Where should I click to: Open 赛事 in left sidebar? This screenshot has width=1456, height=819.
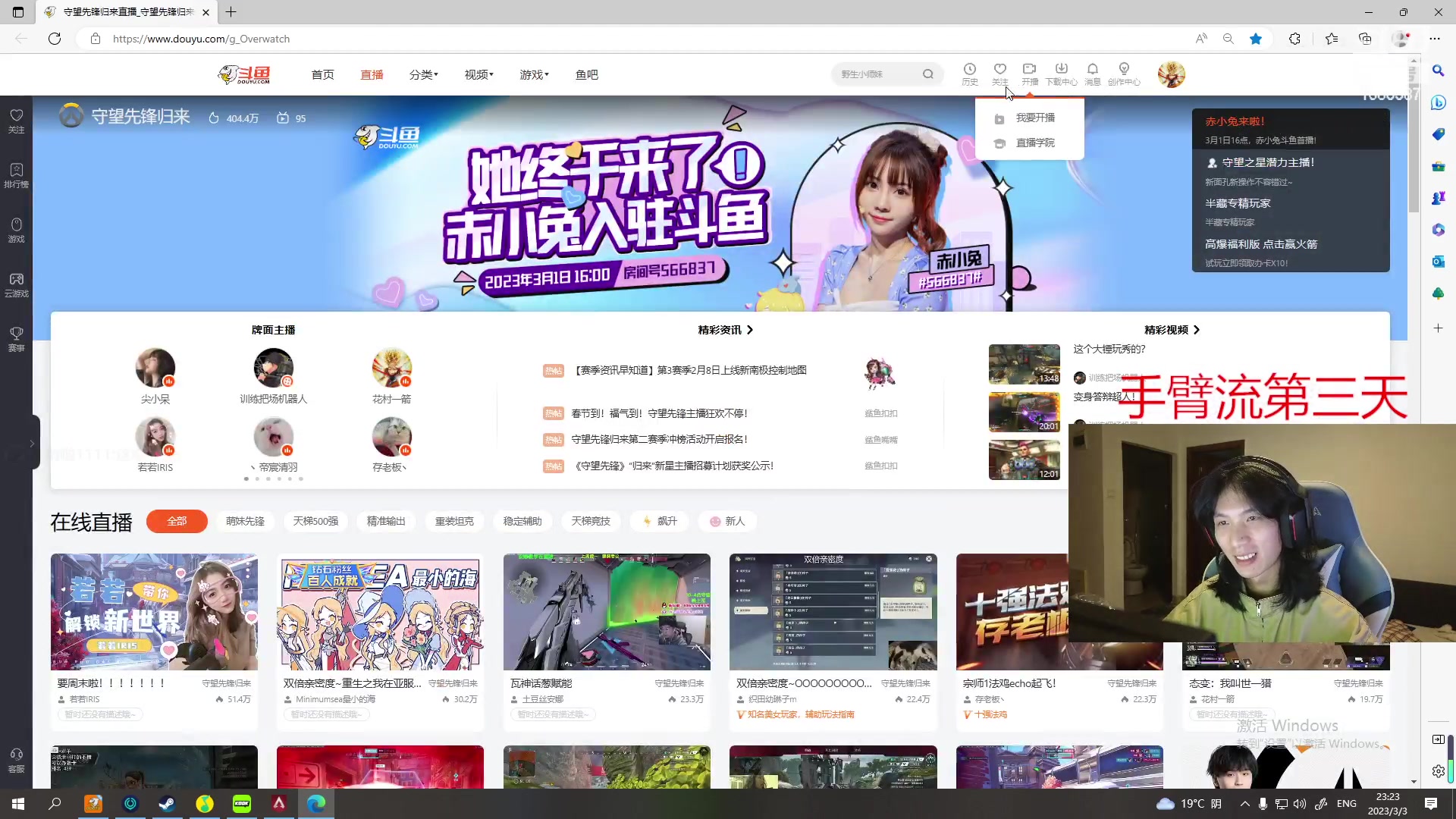pyautogui.click(x=16, y=339)
